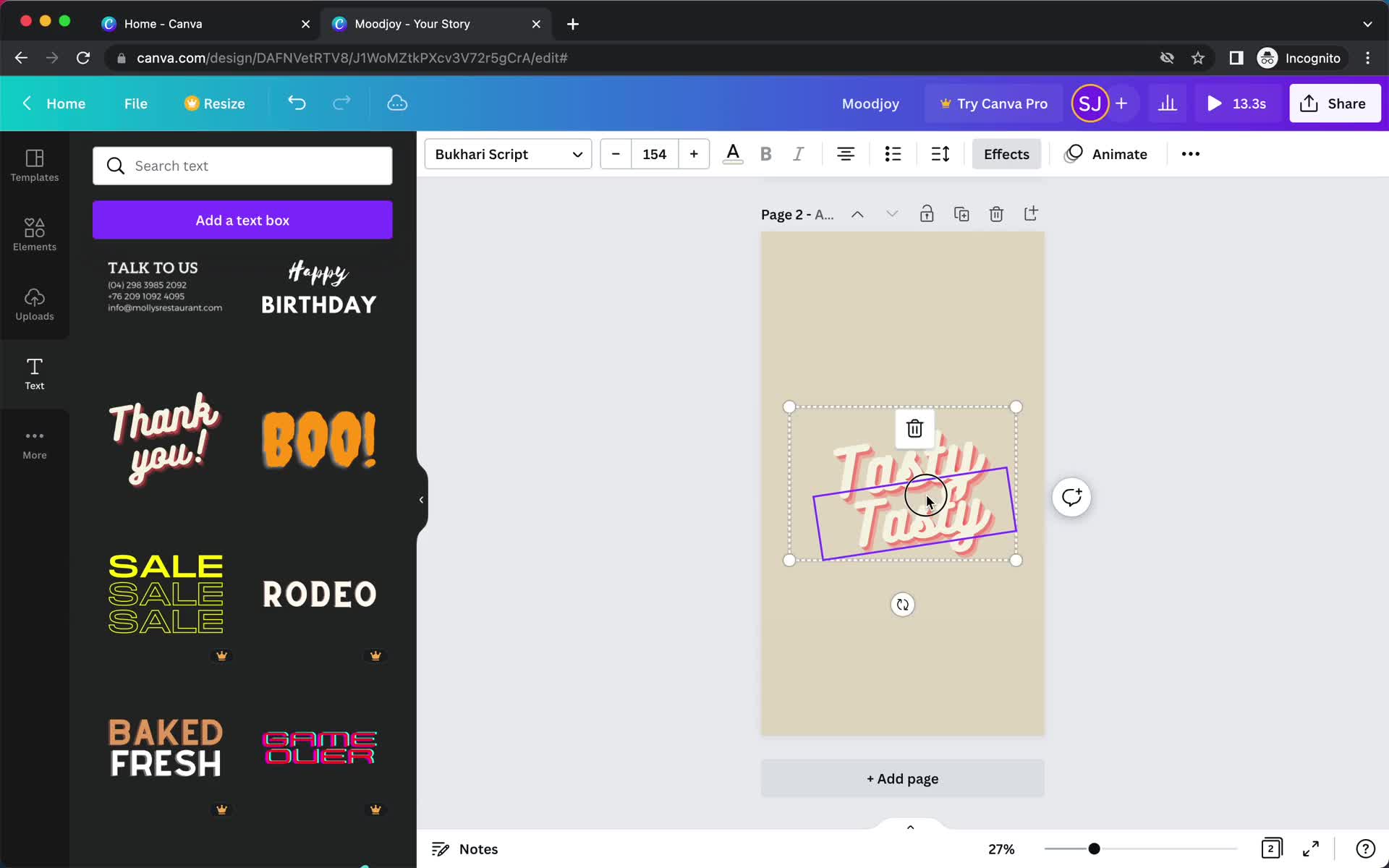Insert the Baked Fresh text template

(166, 748)
